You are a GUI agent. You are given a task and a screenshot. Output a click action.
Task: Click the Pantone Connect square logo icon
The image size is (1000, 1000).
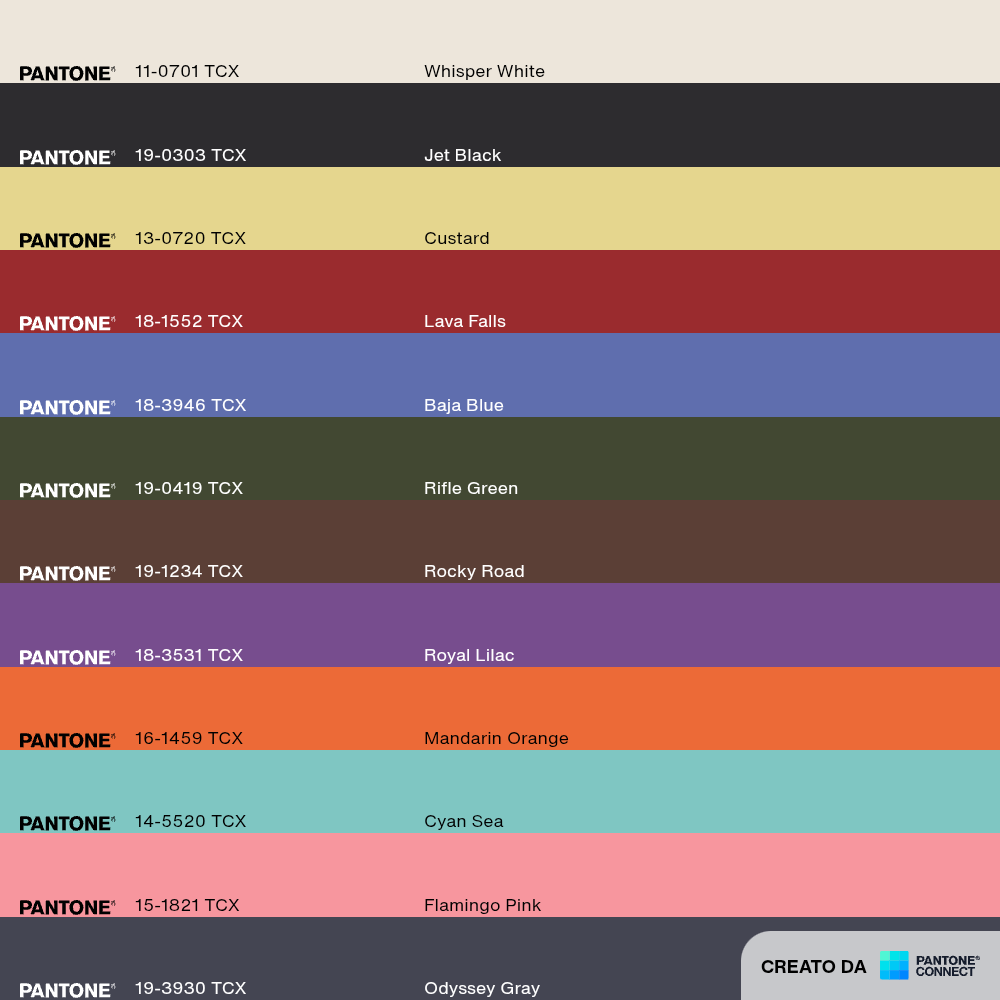coord(893,965)
